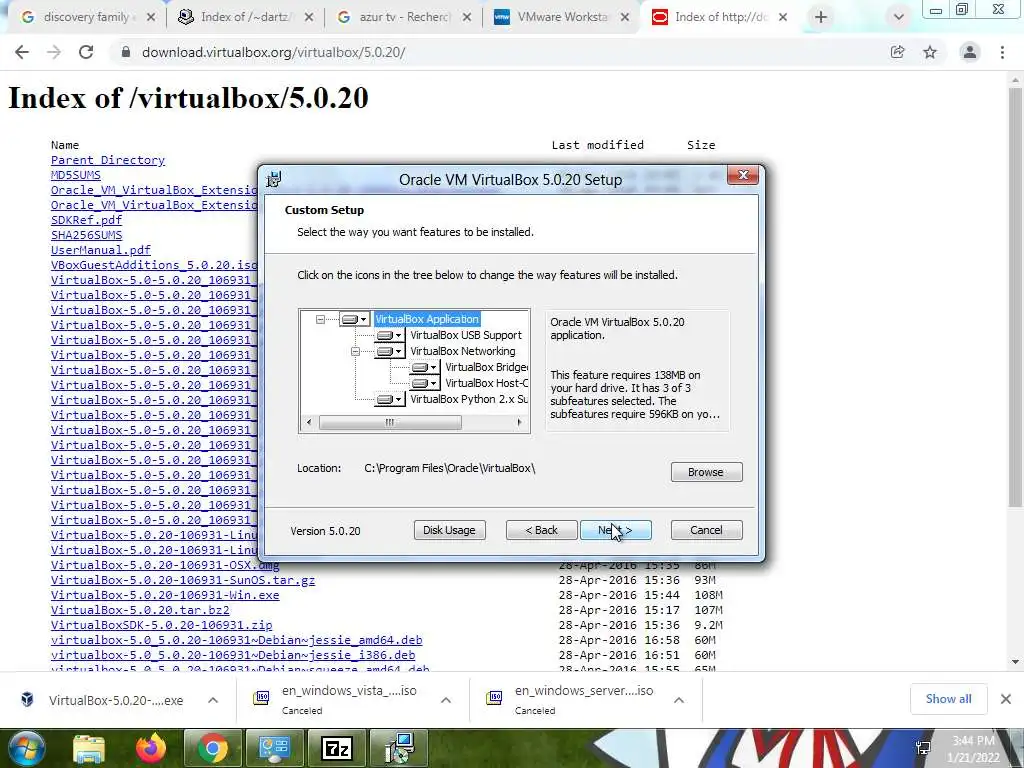Download VirtualBox-5.0.20-106931-SunOS.tar.gz link
Image resolution: width=1024 pixels, height=768 pixels.
pyautogui.click(x=183, y=580)
